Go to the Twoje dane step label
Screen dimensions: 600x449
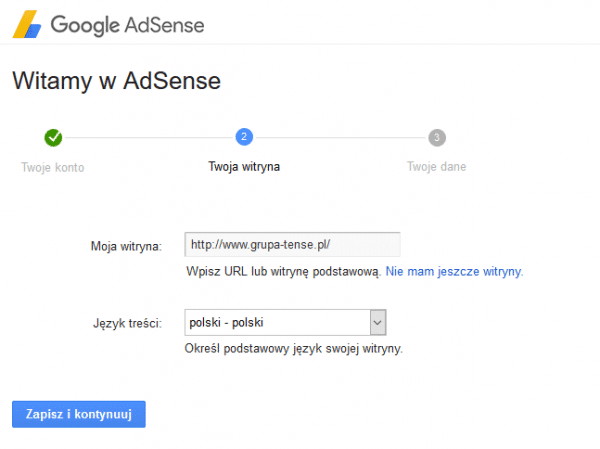coord(437,167)
